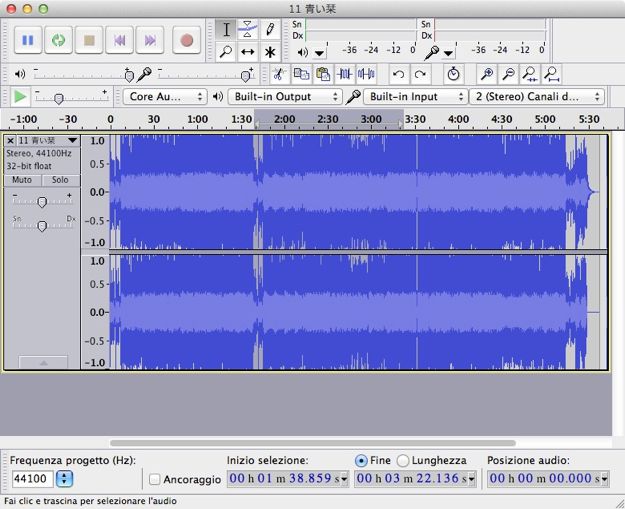Select the Multi-Tool asterisk
Screen dimensions: 625x509
pos(270,52)
